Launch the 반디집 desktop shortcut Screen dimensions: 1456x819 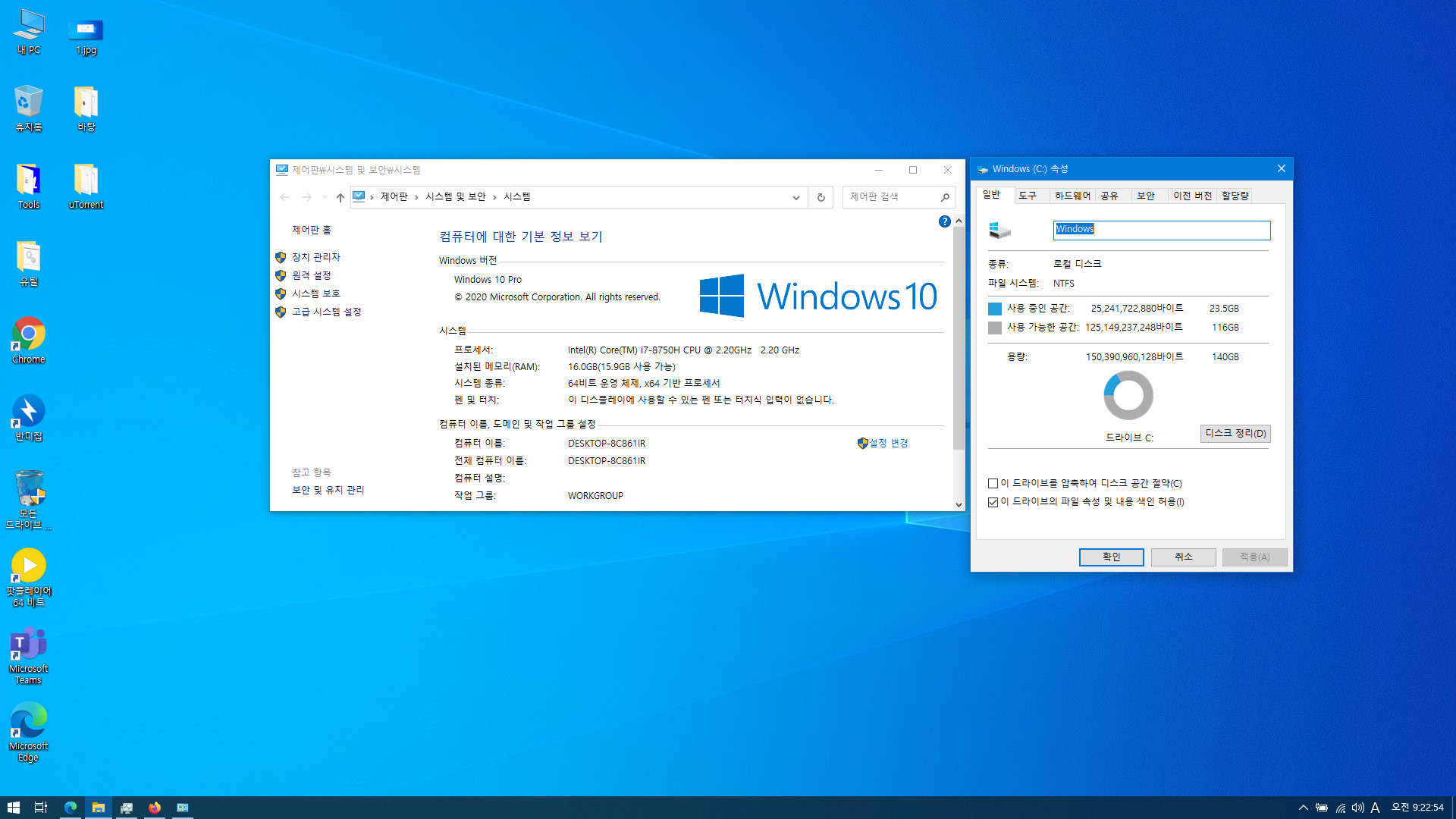click(29, 419)
